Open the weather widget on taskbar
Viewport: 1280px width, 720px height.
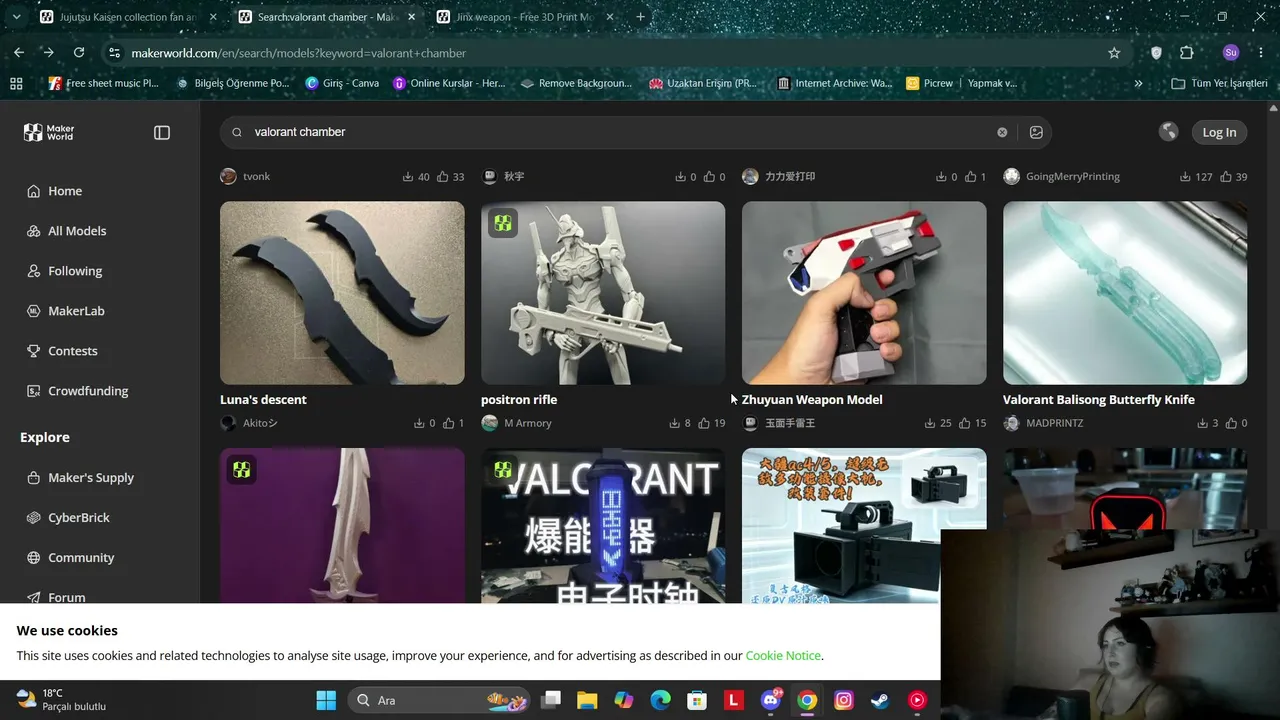point(60,700)
